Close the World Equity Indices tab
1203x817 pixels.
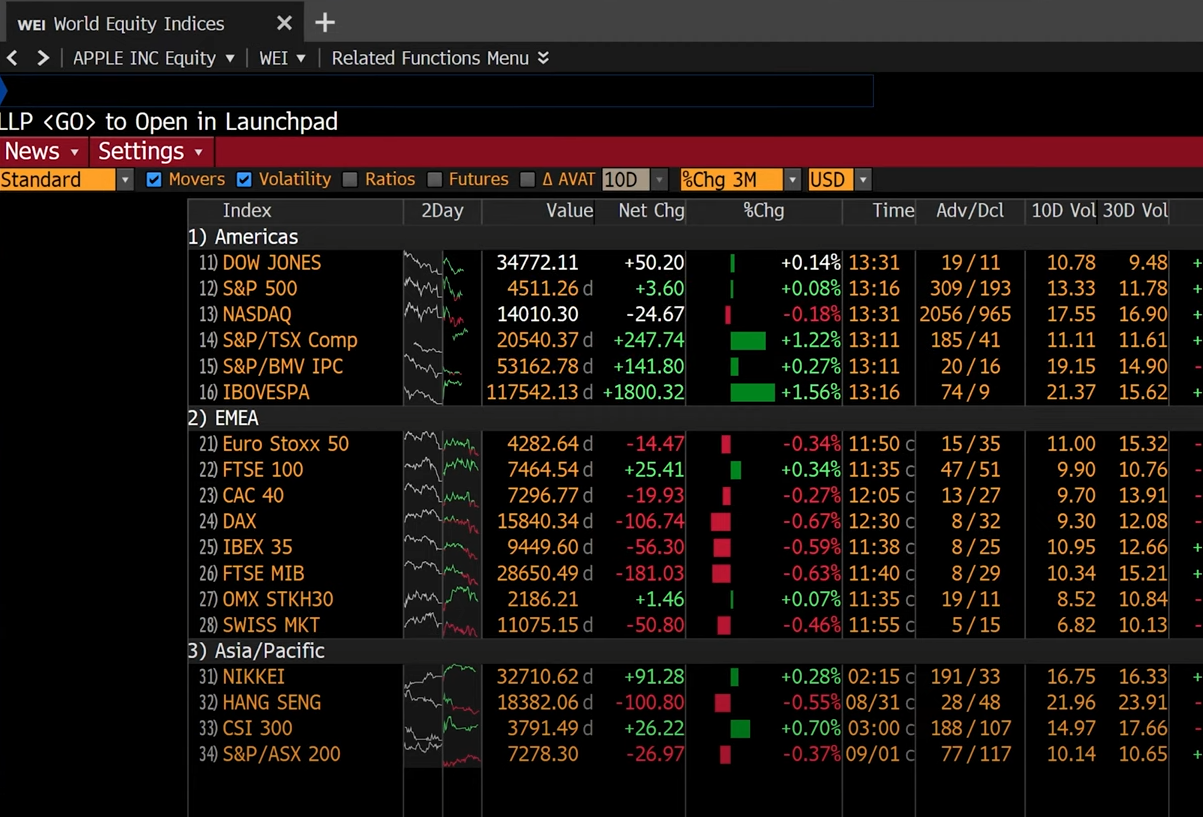point(284,23)
